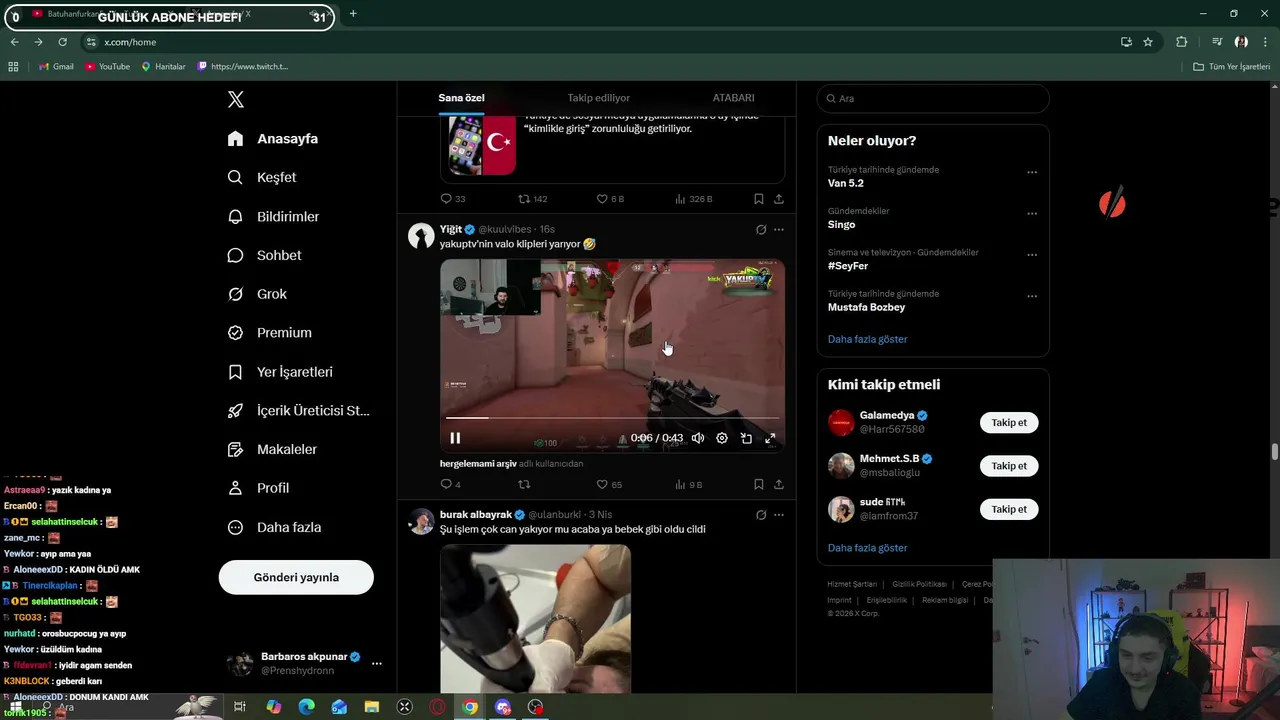Bookmark Yiğit's post
The image size is (1280, 720).
click(x=759, y=484)
